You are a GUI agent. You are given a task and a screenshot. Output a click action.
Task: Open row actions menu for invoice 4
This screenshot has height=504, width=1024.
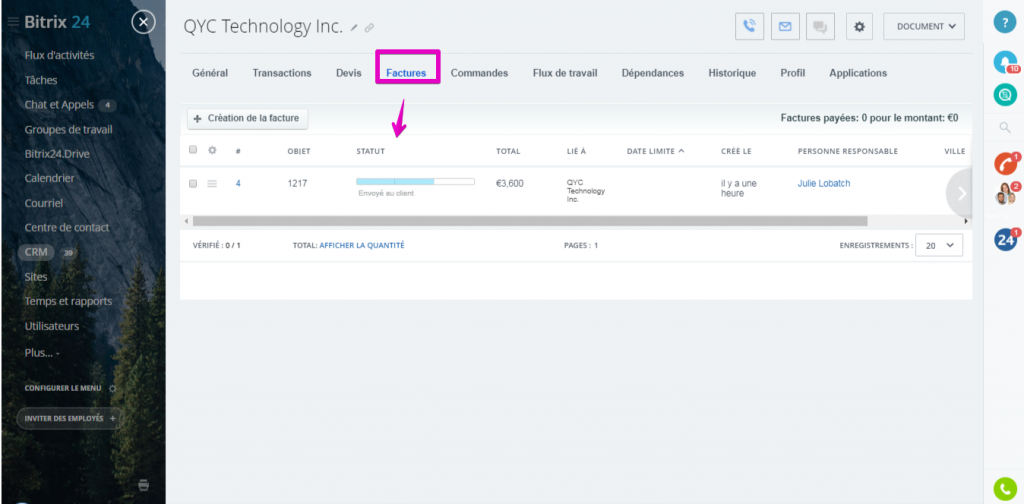(212, 184)
